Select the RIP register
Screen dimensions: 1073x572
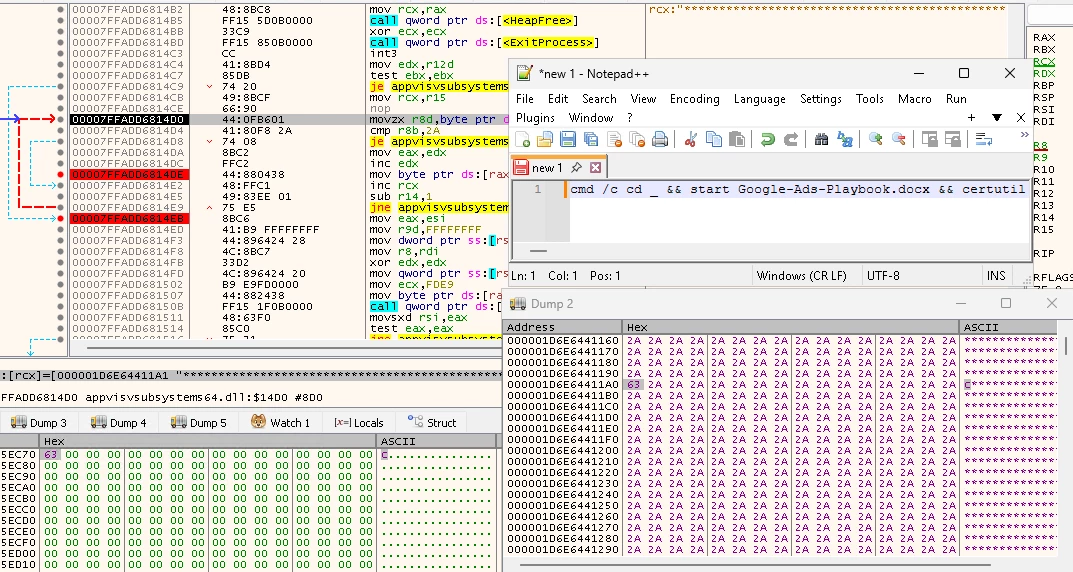(1043, 253)
